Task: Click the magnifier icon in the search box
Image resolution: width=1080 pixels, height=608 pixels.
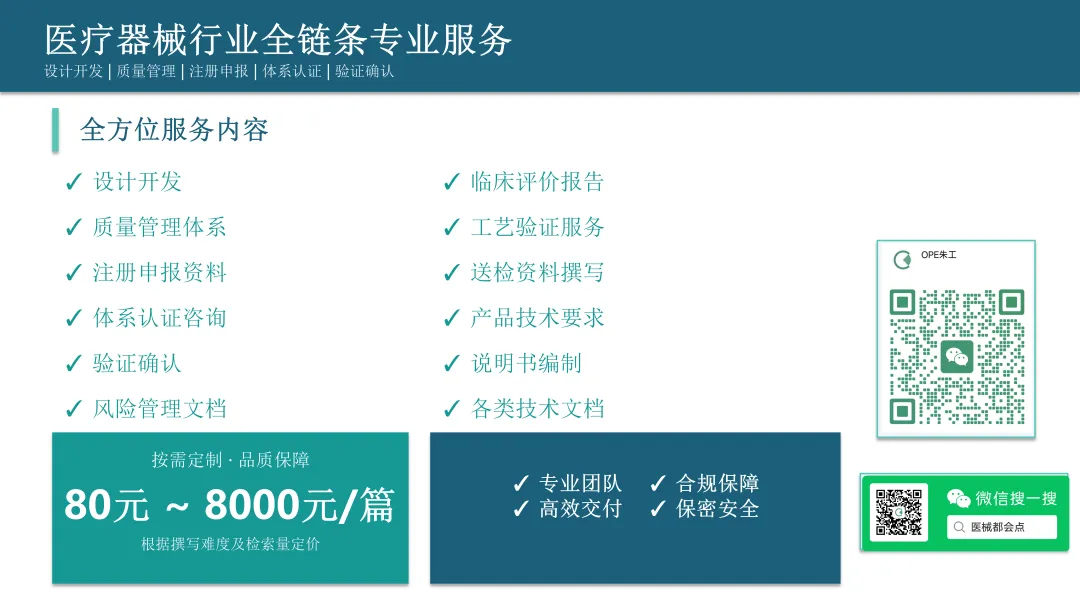Action: tap(960, 527)
